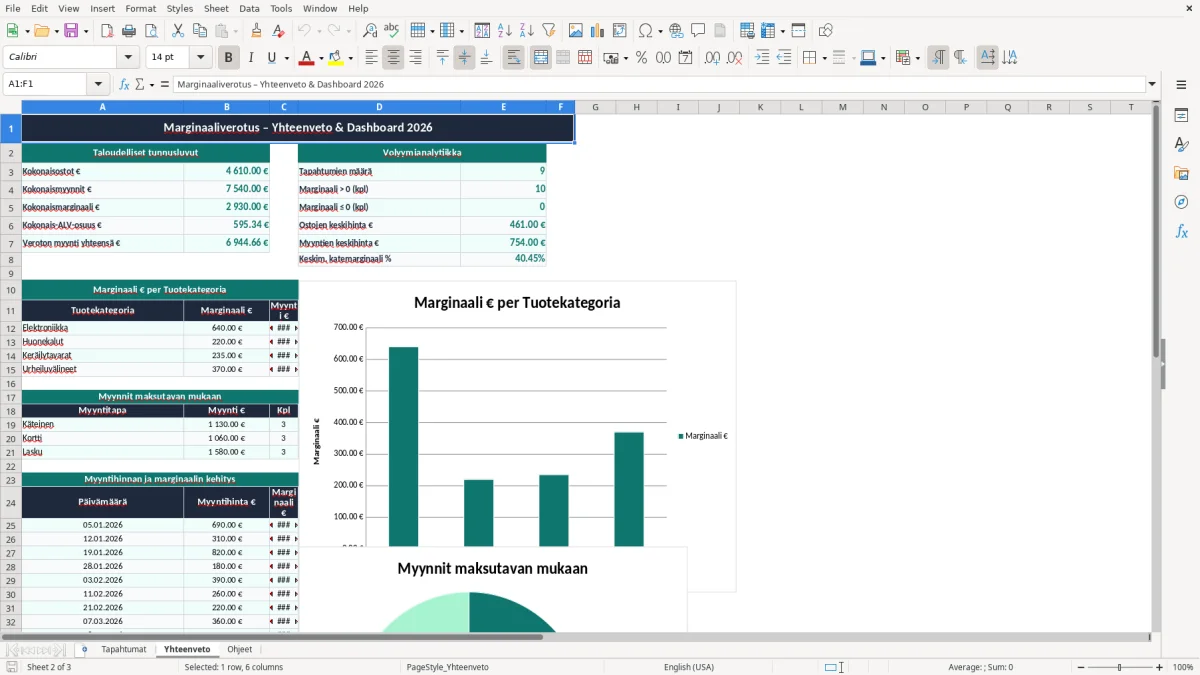Click the Sort Ascending icon
The image size is (1200, 675).
[x=505, y=31]
